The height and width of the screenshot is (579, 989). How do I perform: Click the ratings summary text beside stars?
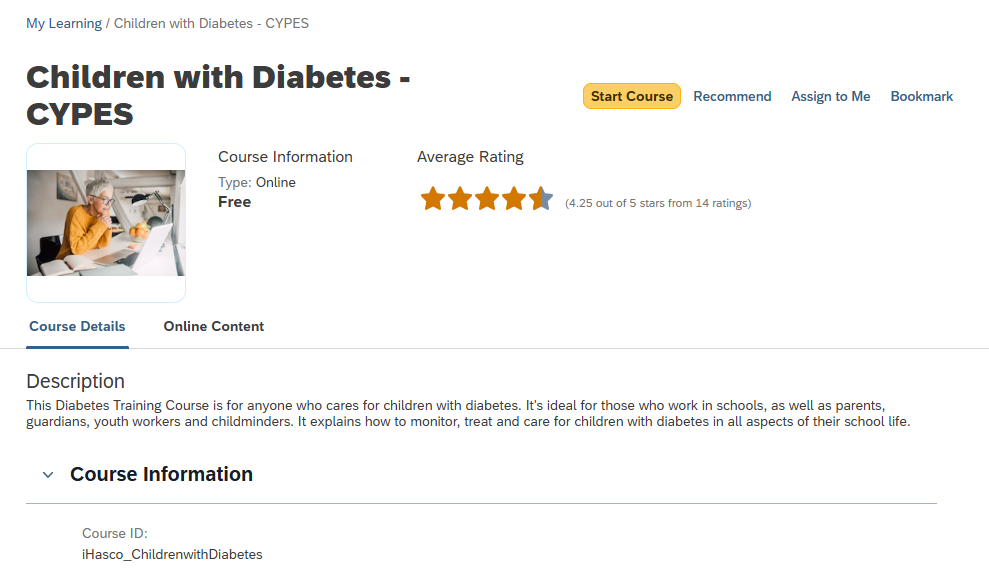pos(658,204)
